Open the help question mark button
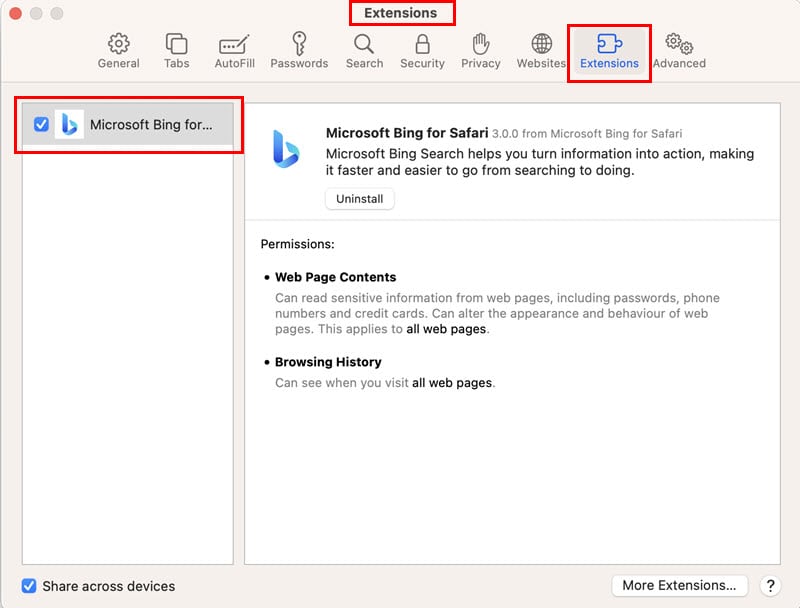Viewport: 800px width, 608px height. pos(770,586)
